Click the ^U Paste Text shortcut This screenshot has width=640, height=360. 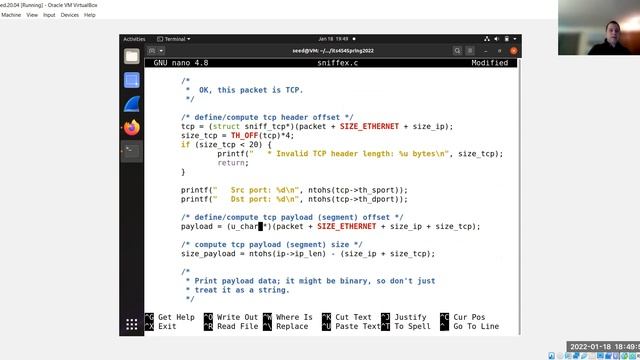tap(351, 326)
